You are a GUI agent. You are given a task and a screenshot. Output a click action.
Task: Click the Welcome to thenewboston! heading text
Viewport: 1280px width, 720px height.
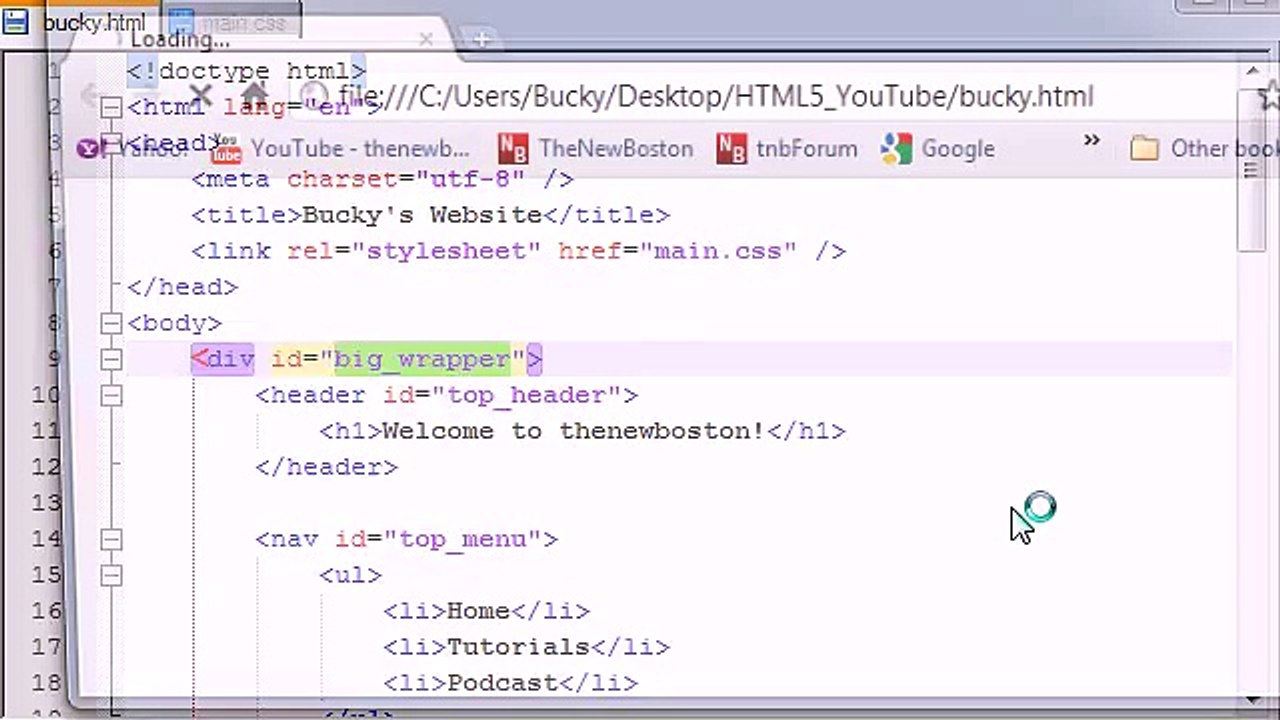point(574,431)
